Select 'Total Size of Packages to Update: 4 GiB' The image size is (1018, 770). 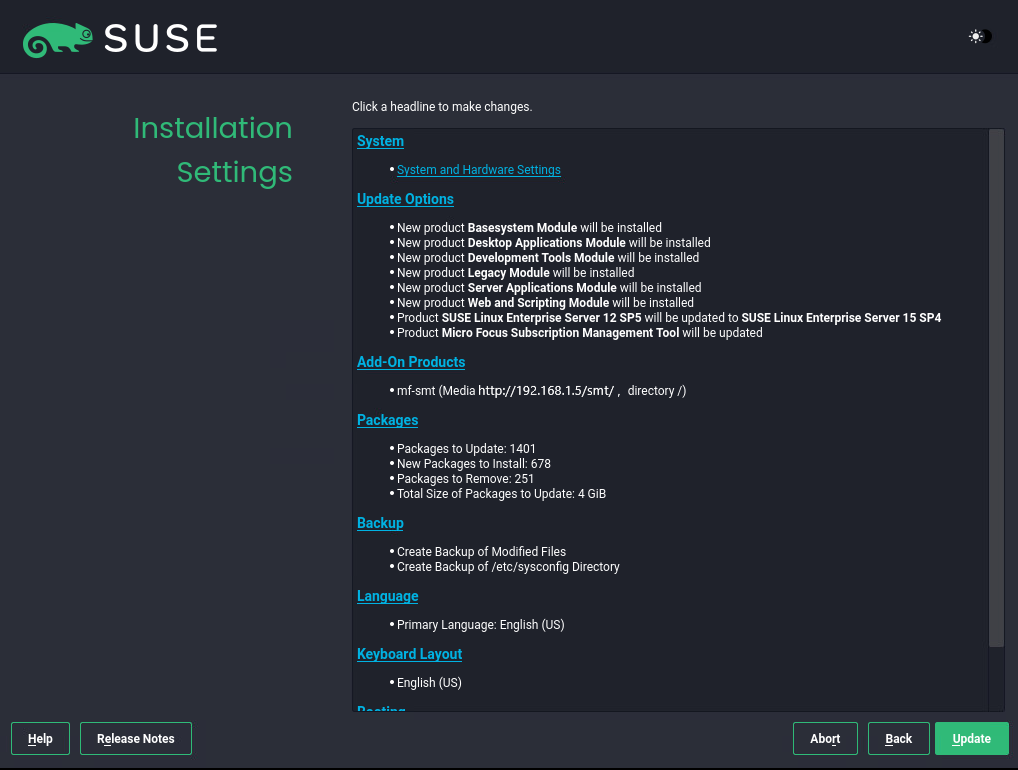point(501,493)
